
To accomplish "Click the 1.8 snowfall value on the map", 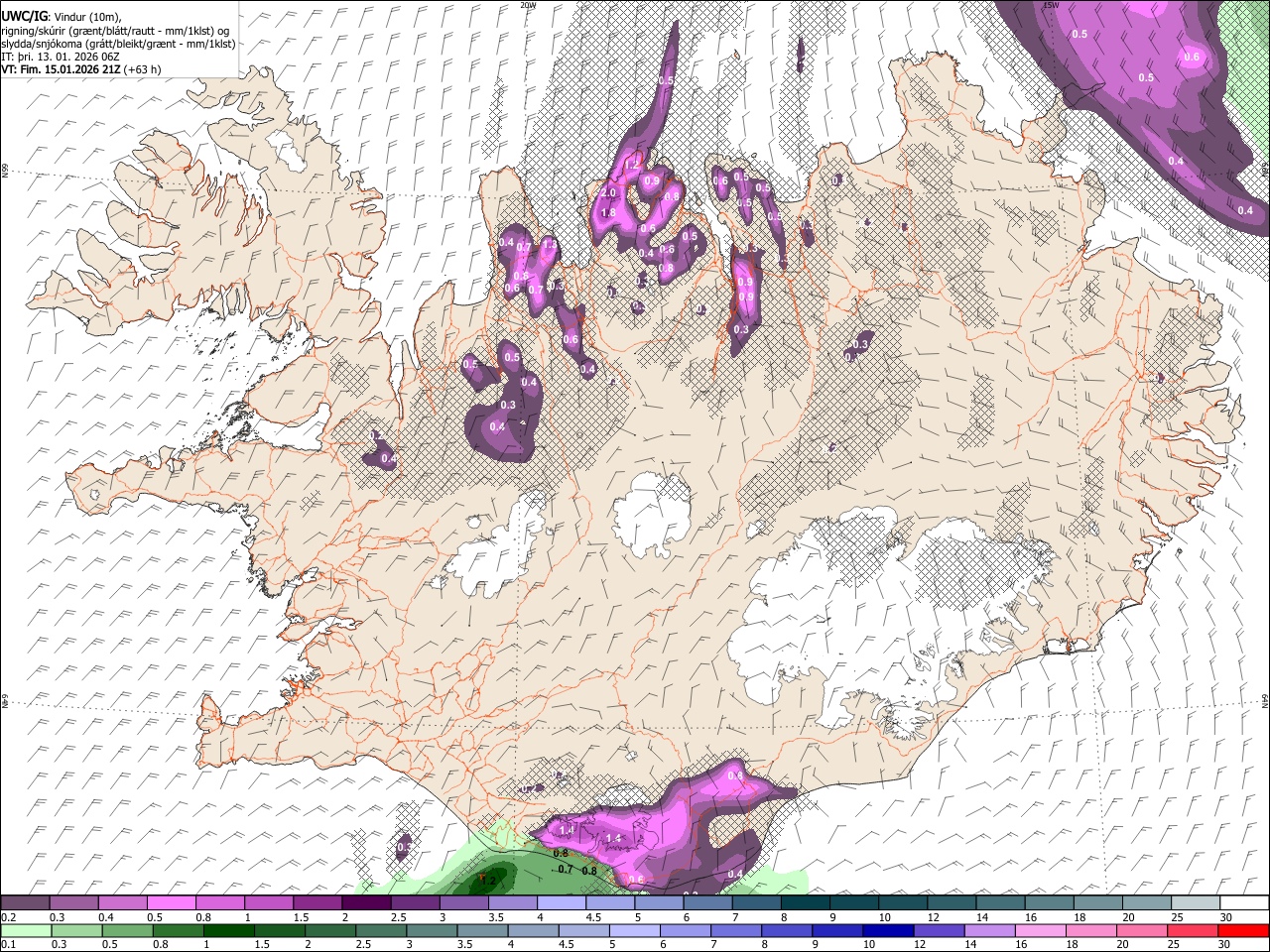I will (x=609, y=213).
